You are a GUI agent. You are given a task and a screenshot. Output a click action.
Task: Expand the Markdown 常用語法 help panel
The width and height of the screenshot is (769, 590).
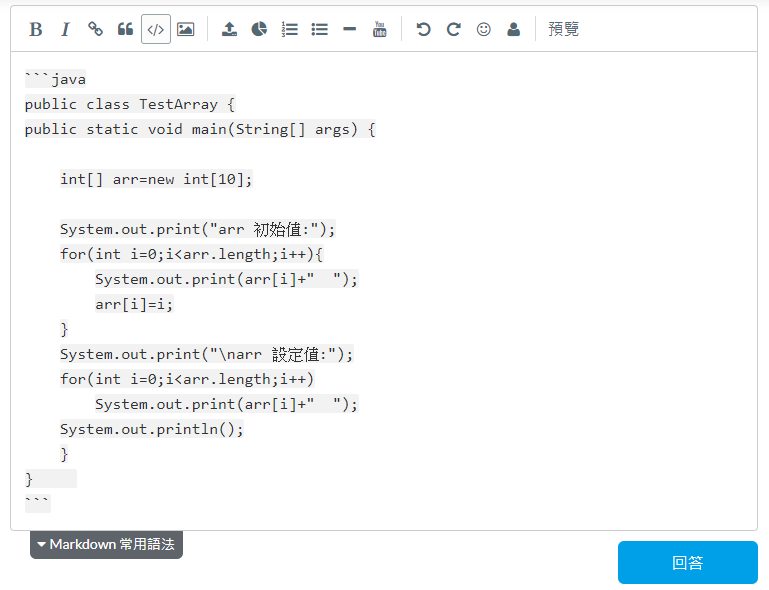pyautogui.click(x=106, y=544)
